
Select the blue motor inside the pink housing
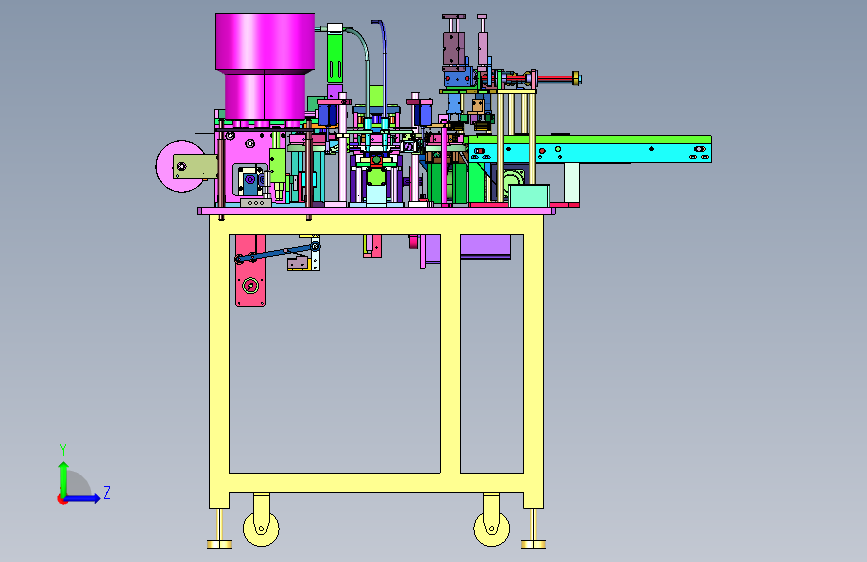(250, 183)
